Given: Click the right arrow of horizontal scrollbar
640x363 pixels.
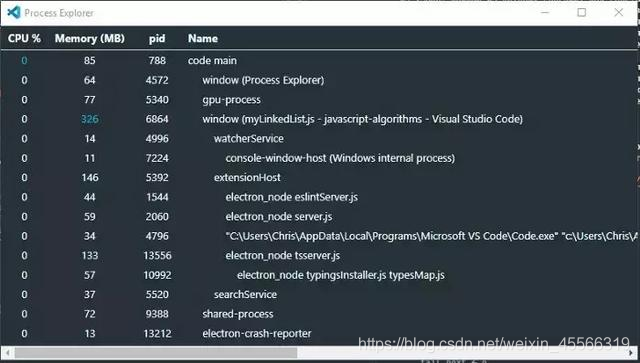Looking at the screenshot, I should (x=631, y=352).
